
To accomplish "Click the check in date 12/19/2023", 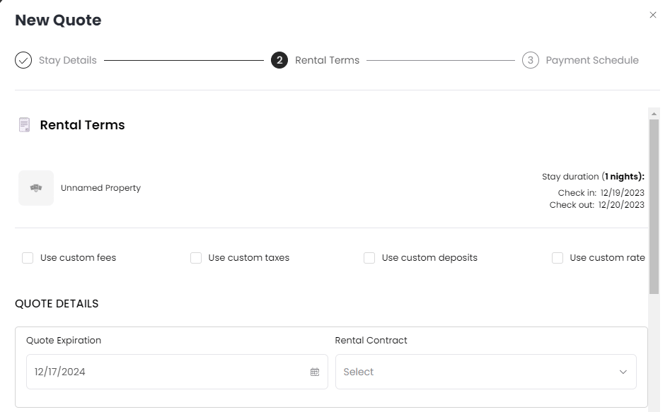I will (x=622, y=192).
